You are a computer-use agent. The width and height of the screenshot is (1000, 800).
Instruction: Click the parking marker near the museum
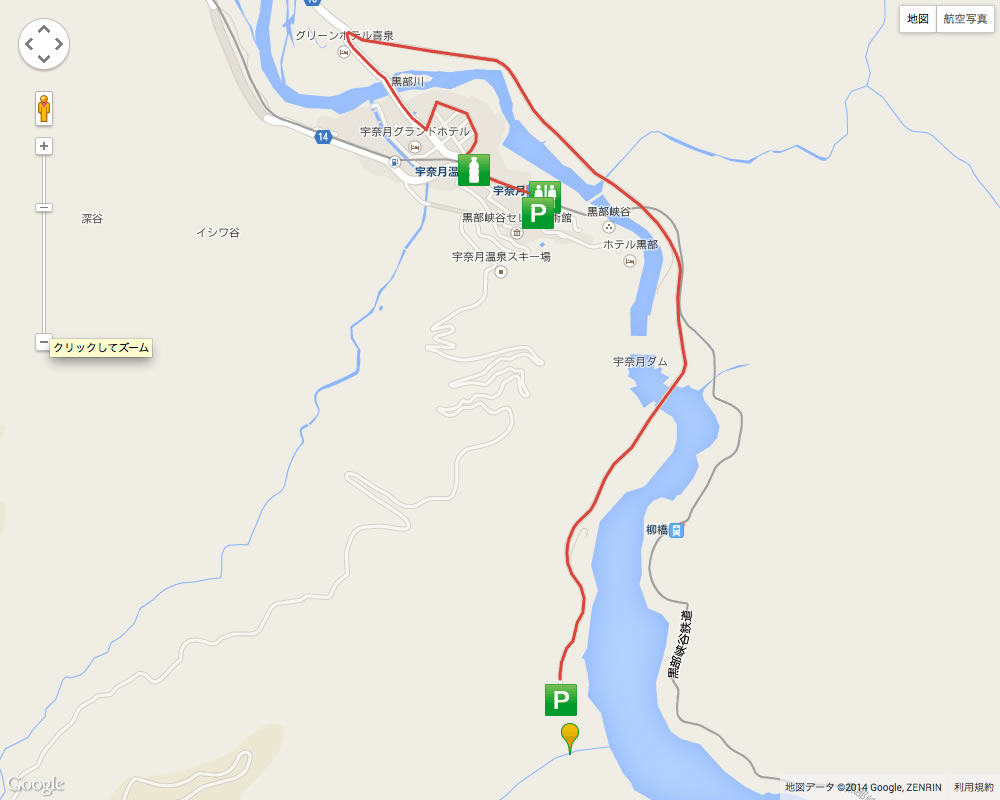pyautogui.click(x=538, y=213)
